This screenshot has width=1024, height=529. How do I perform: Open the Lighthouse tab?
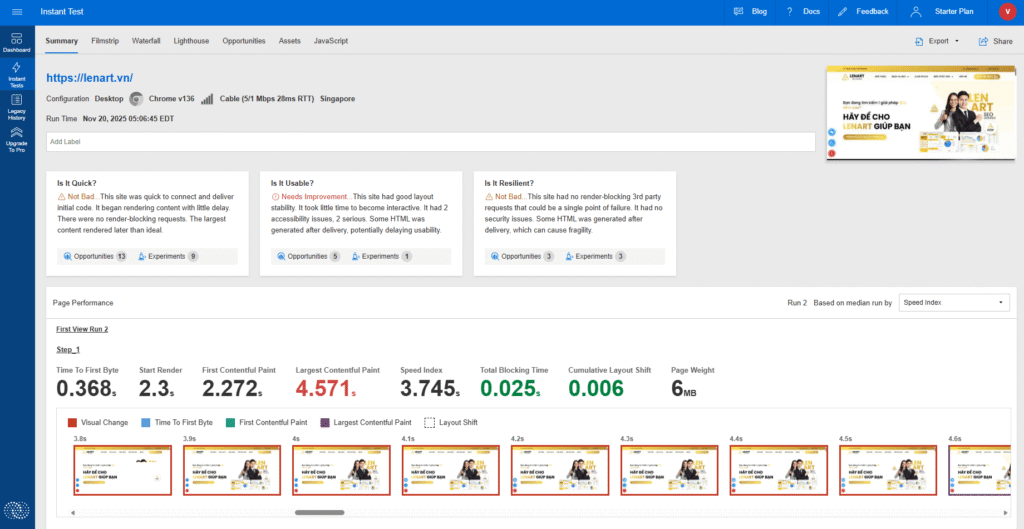[191, 40]
